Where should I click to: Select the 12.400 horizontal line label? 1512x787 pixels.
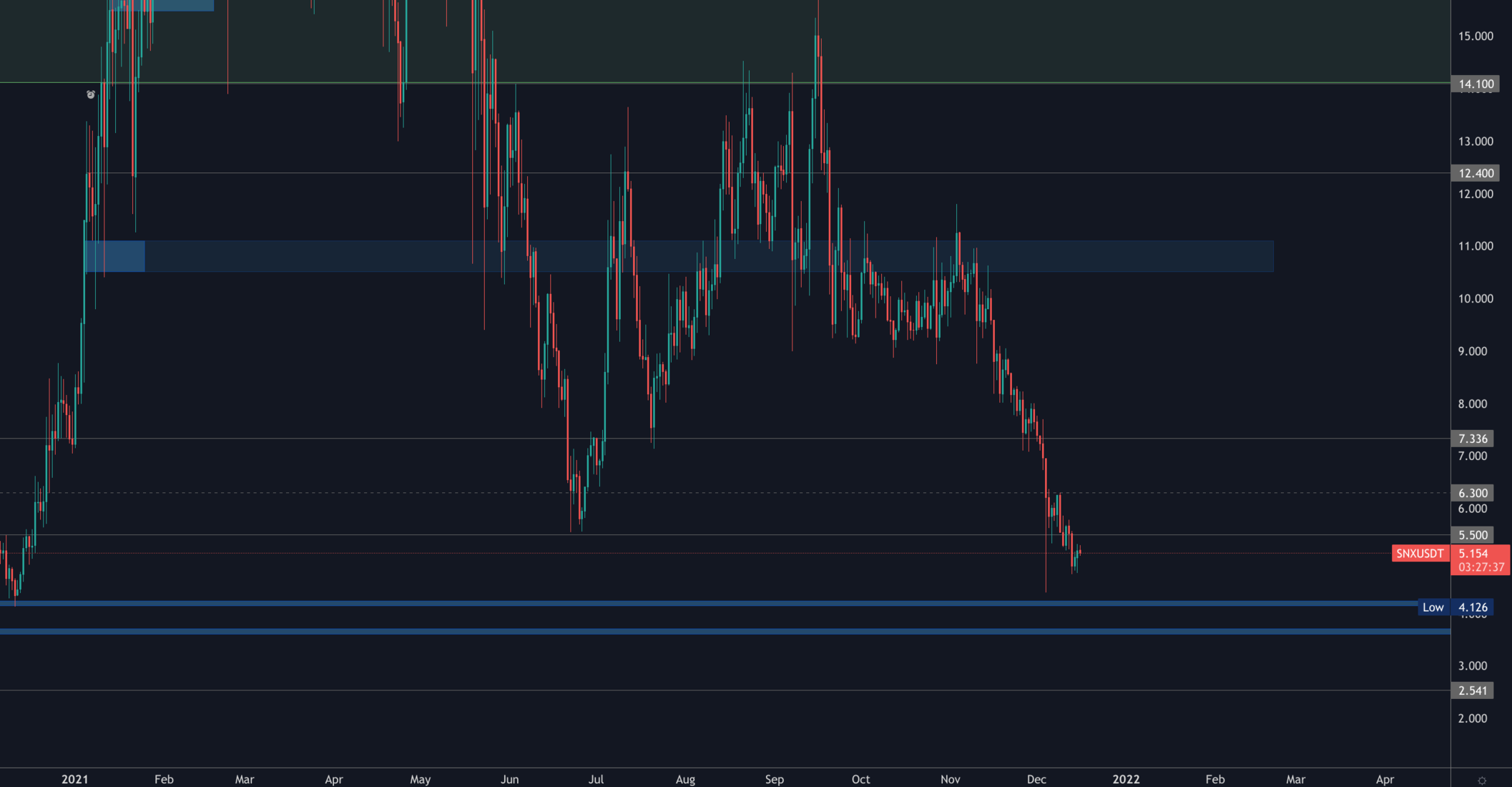click(x=1476, y=173)
